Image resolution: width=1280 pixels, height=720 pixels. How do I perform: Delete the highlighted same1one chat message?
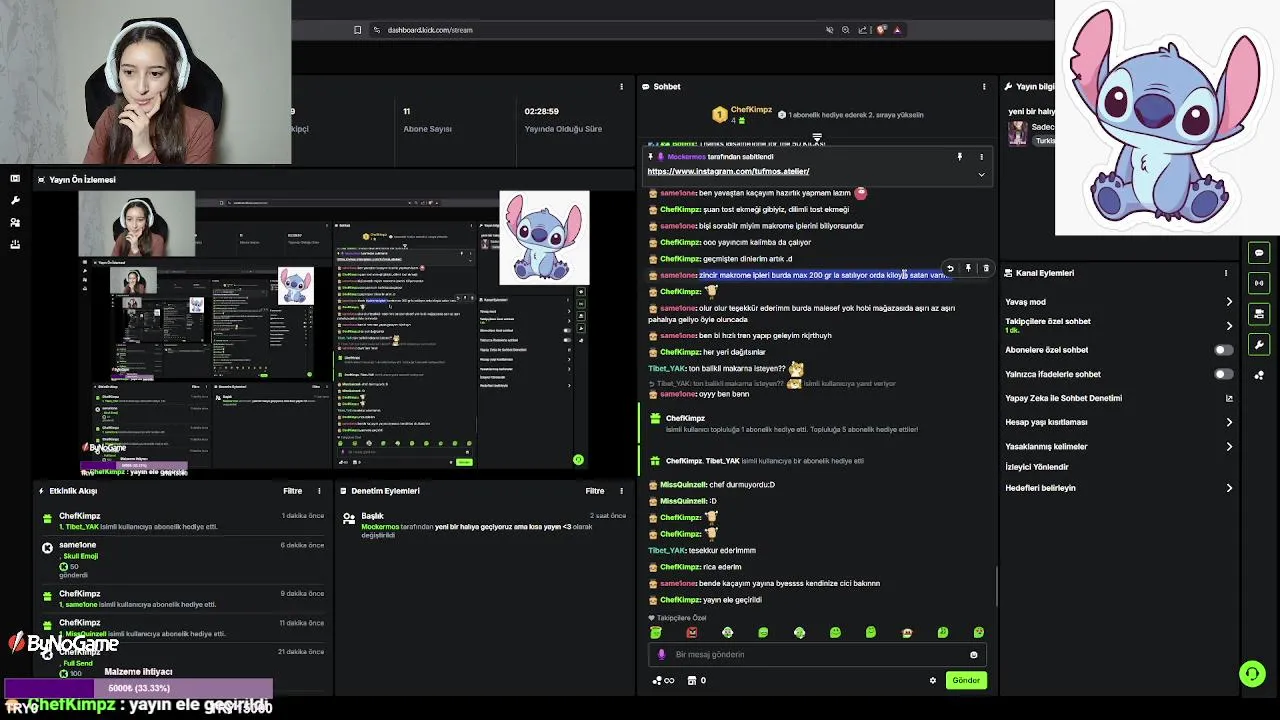[x=986, y=269]
